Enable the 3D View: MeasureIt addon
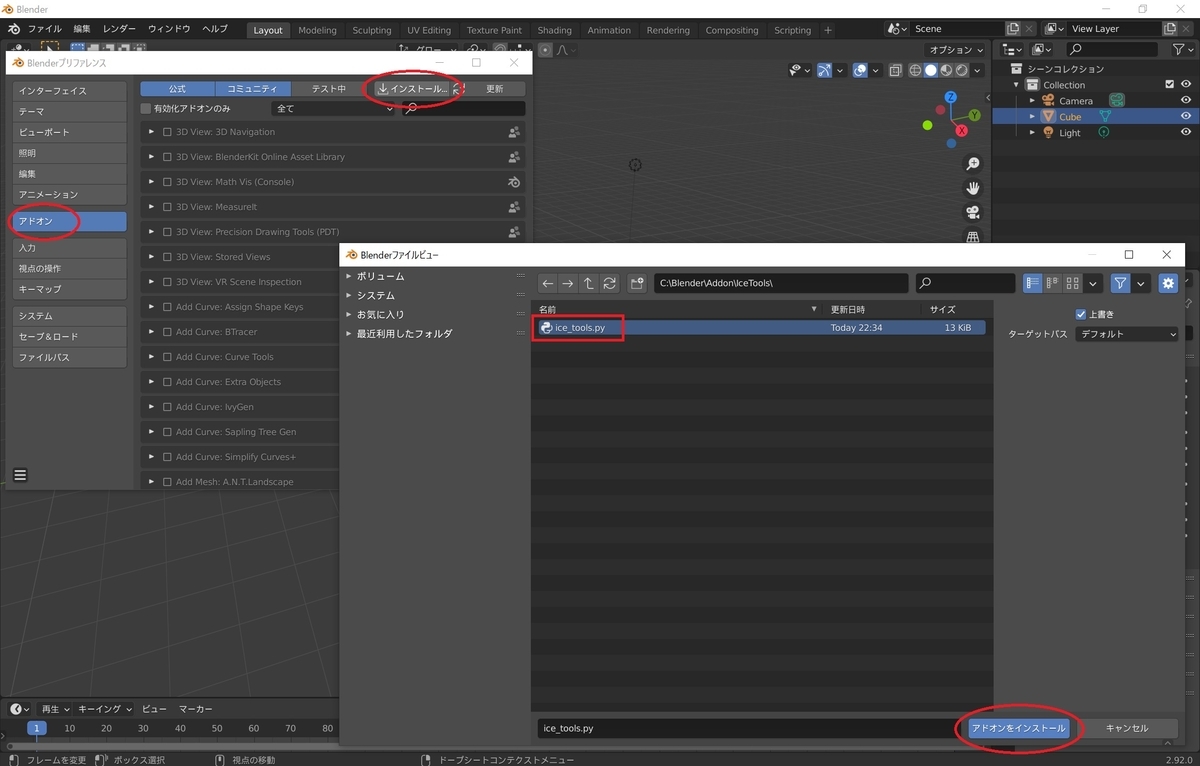The height and width of the screenshot is (766, 1200). [x=167, y=207]
